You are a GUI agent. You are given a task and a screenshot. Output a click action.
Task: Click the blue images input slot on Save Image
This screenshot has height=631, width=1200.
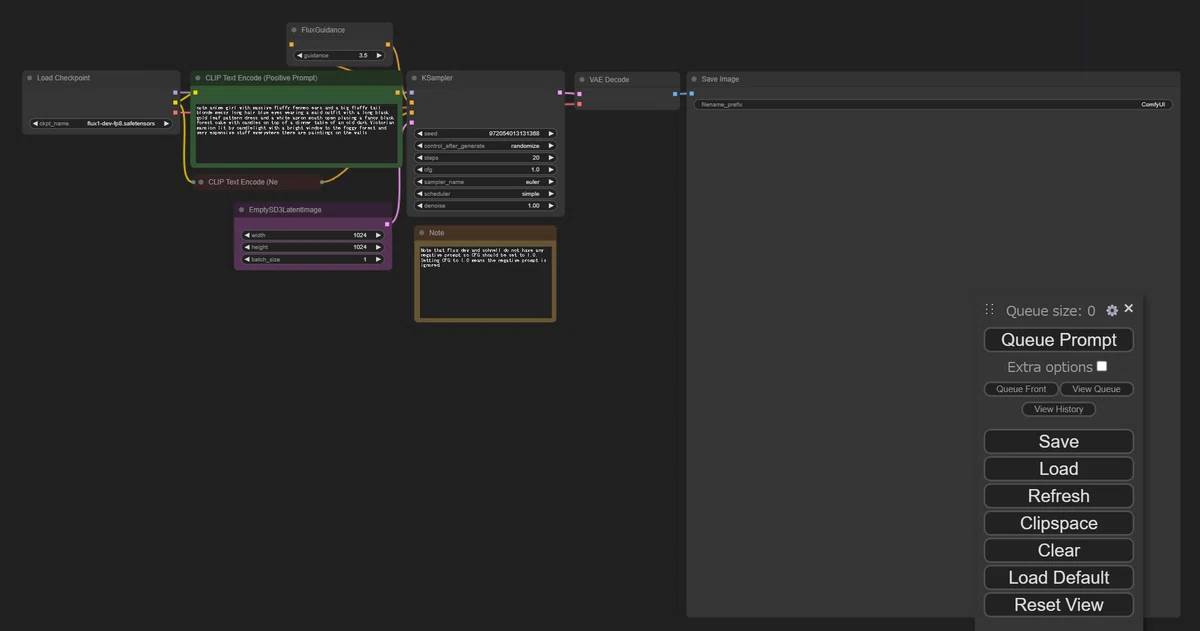click(691, 94)
